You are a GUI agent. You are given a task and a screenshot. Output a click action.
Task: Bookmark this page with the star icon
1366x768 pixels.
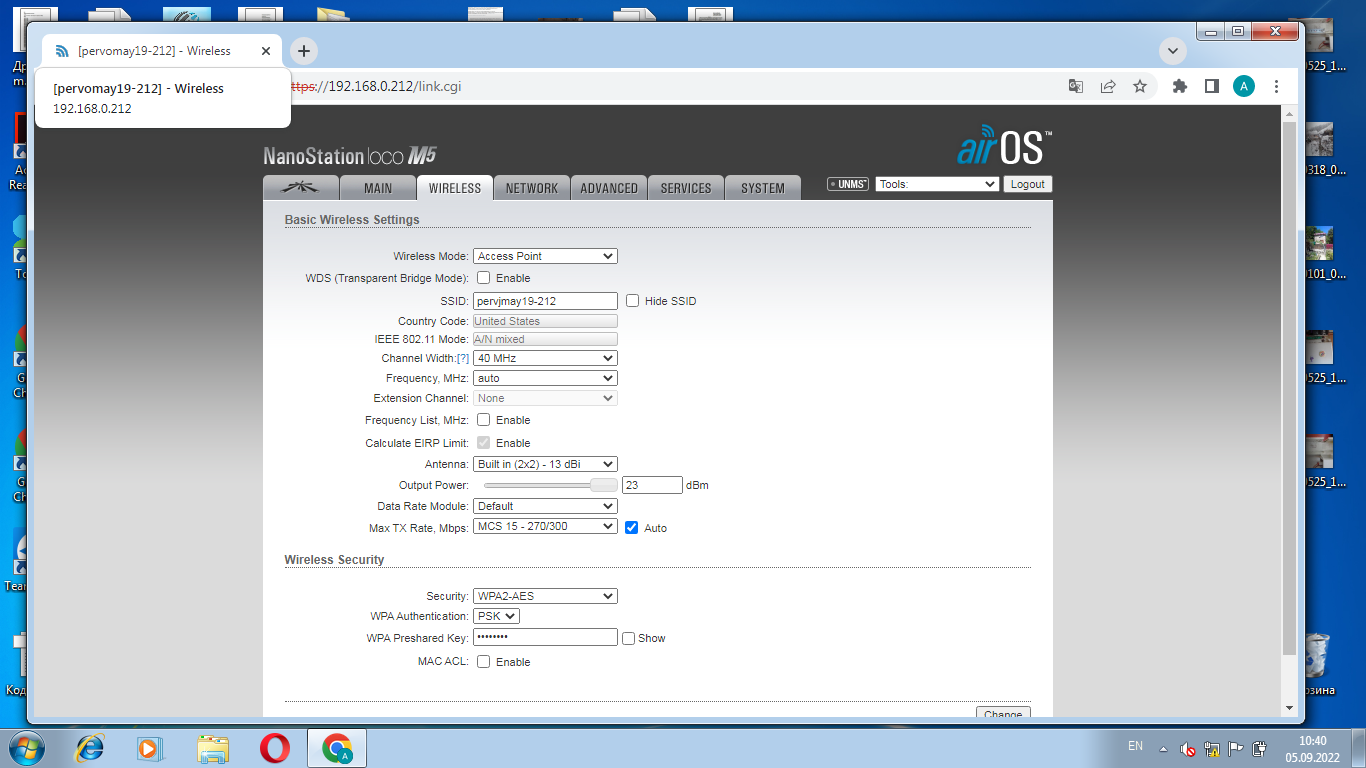coord(1140,86)
